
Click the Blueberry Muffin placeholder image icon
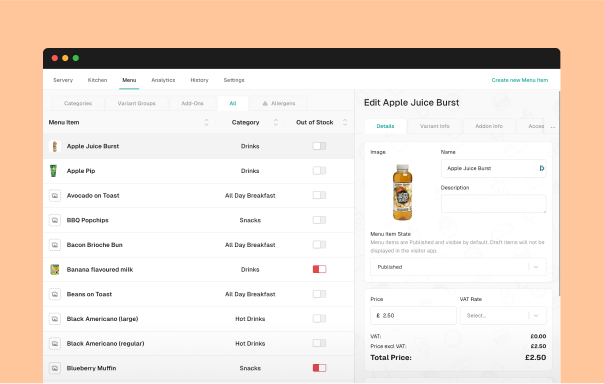(55, 368)
